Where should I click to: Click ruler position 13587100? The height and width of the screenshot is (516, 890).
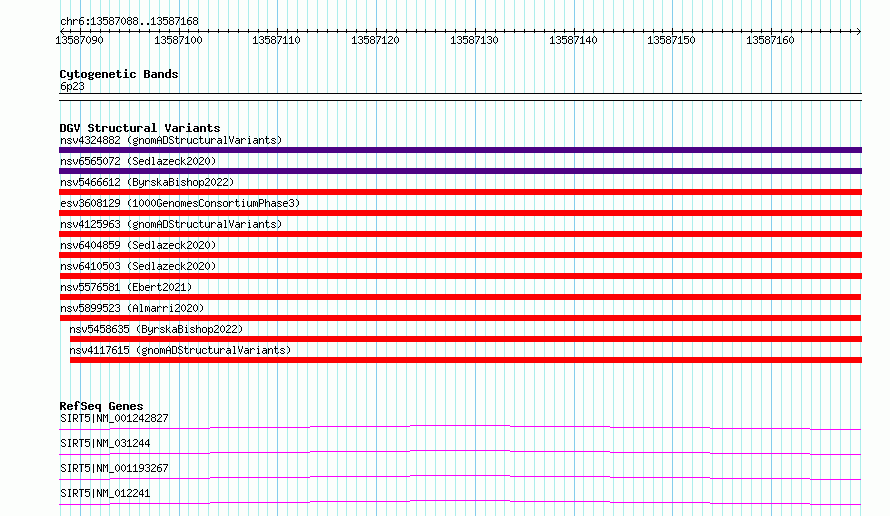coord(178,40)
